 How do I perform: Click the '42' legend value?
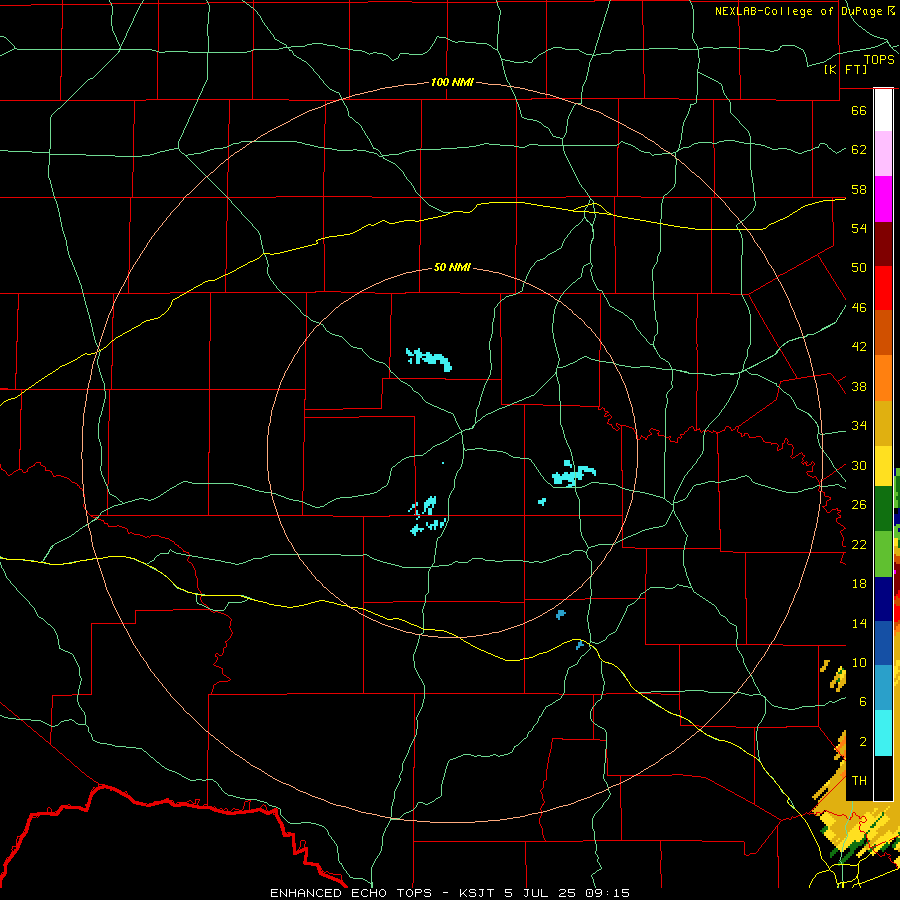(859, 347)
